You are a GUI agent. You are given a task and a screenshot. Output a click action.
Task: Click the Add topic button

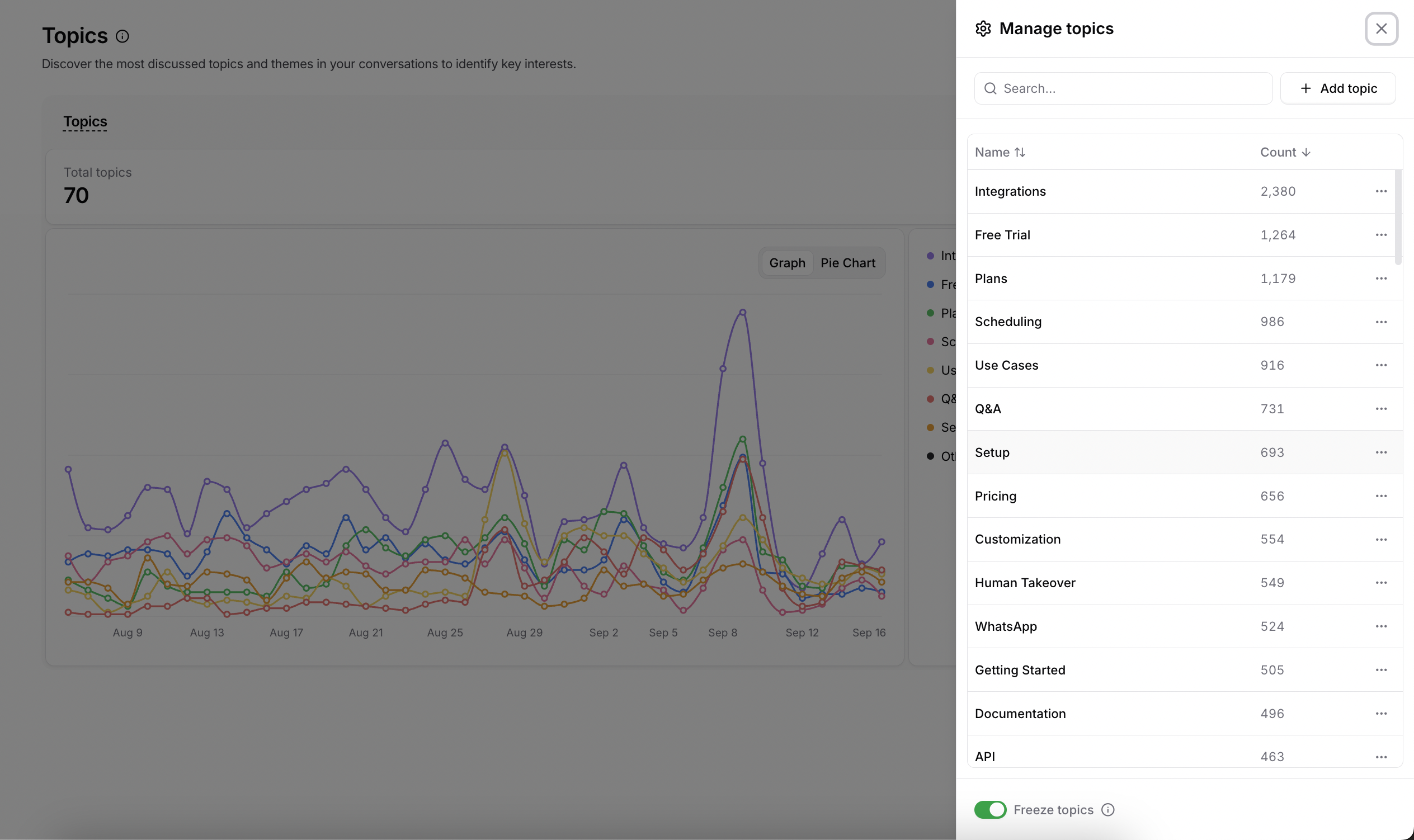pos(1337,88)
